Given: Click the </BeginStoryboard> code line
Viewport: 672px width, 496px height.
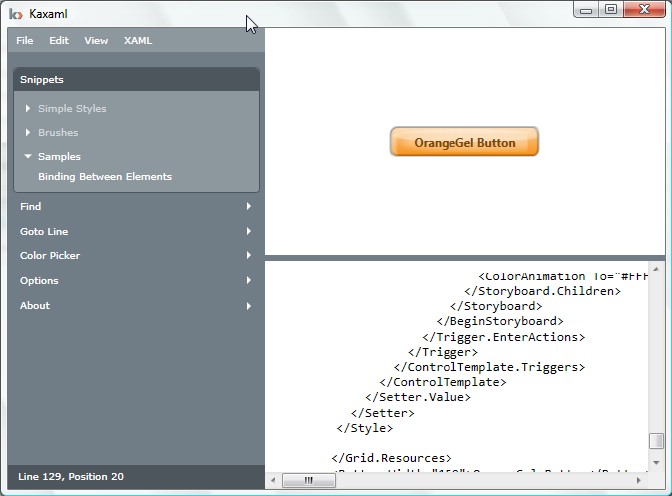Looking at the screenshot, I should point(500,321).
